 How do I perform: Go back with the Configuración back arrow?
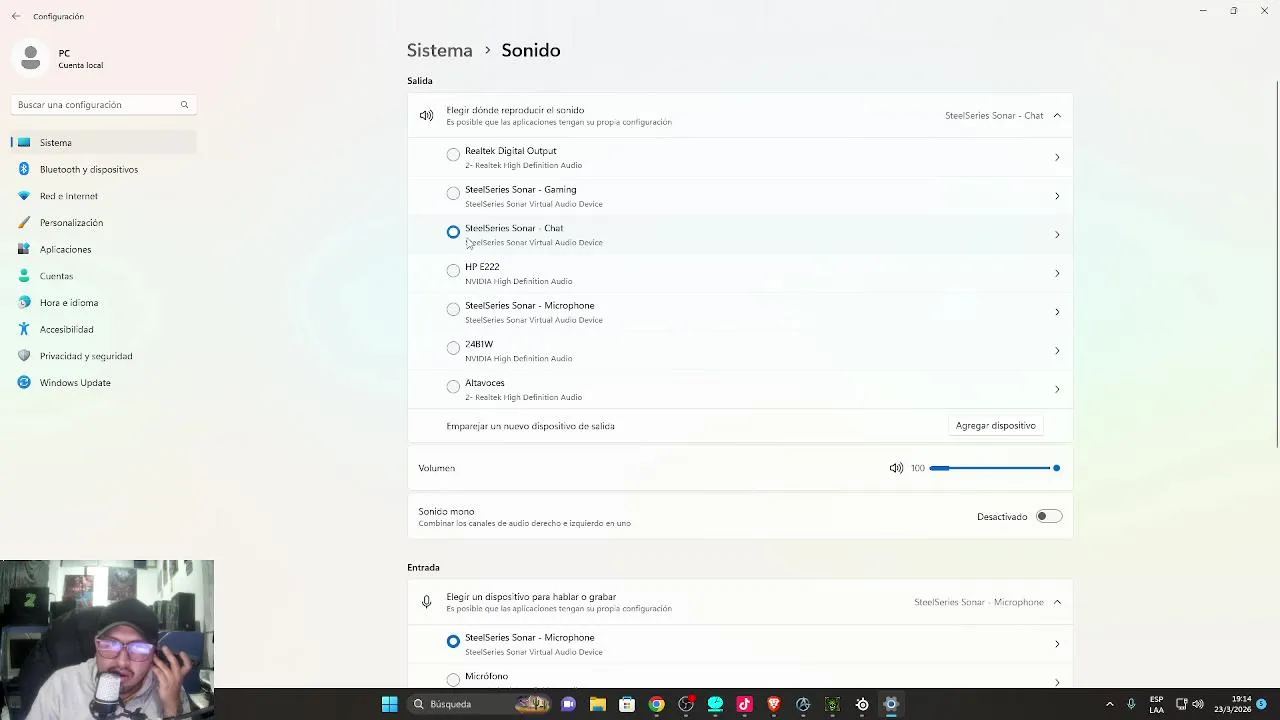point(16,16)
